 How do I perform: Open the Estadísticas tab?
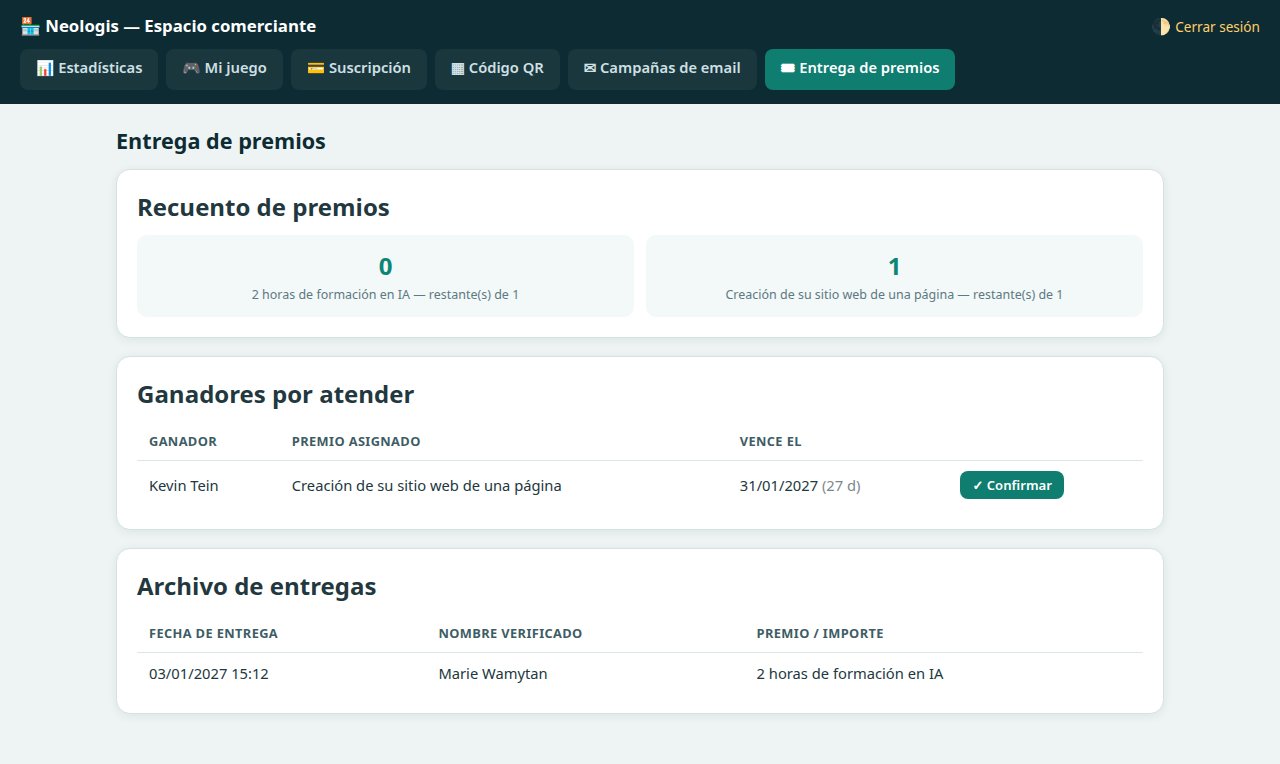tap(89, 69)
